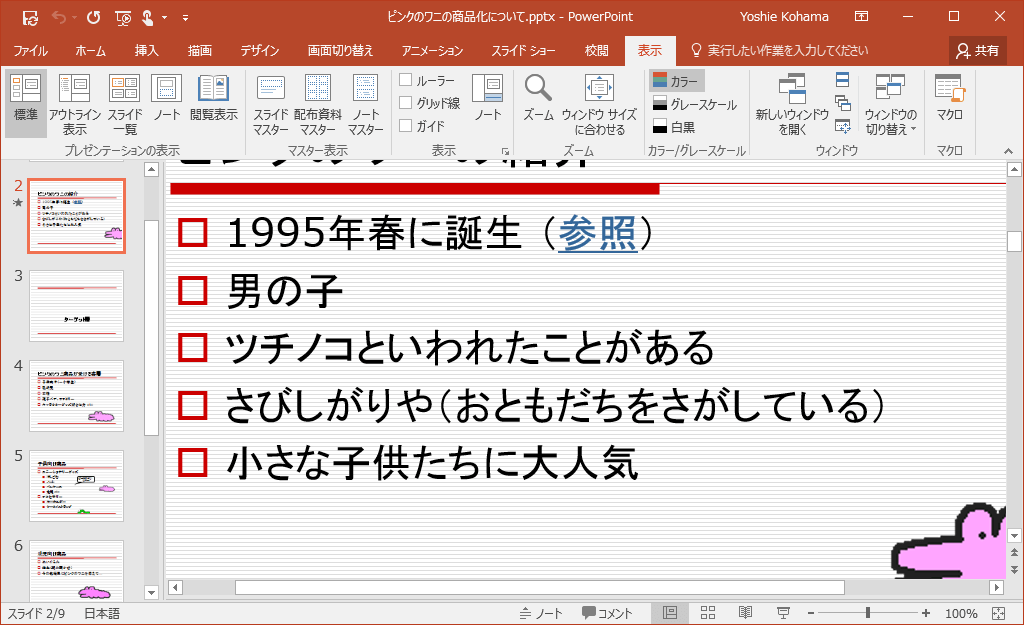
Task: Click the previous slide double-arrow button
Action: point(1014,553)
